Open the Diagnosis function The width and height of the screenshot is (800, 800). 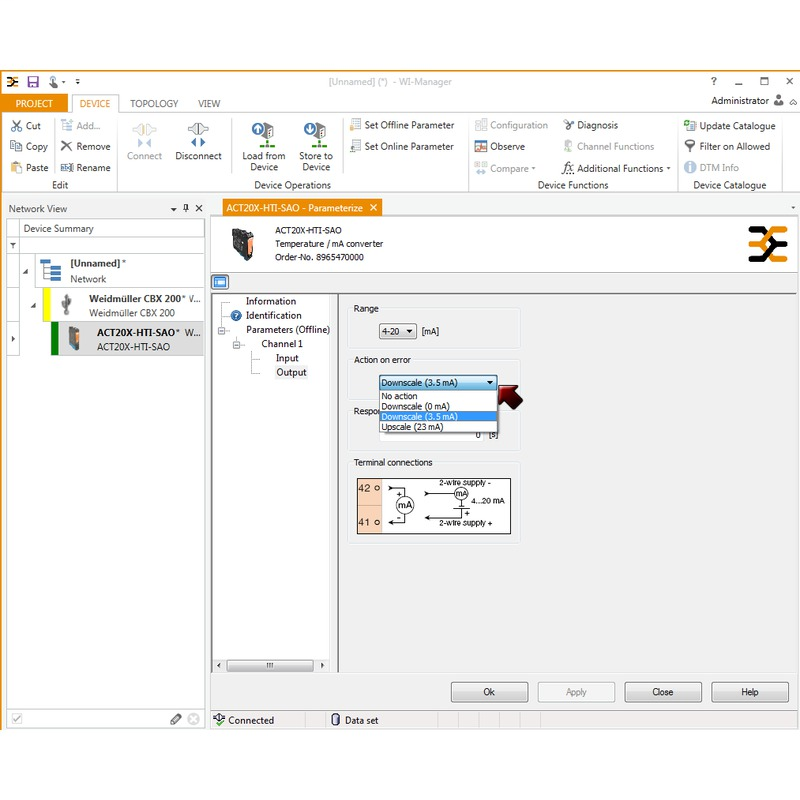[591, 125]
